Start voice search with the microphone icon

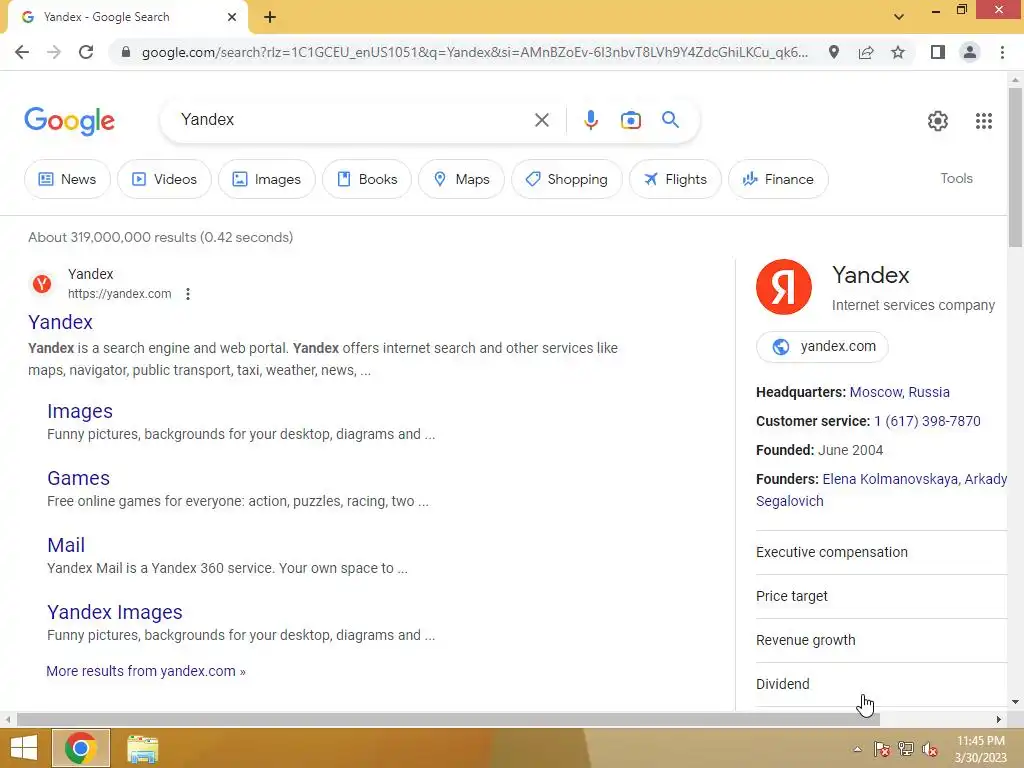[590, 120]
